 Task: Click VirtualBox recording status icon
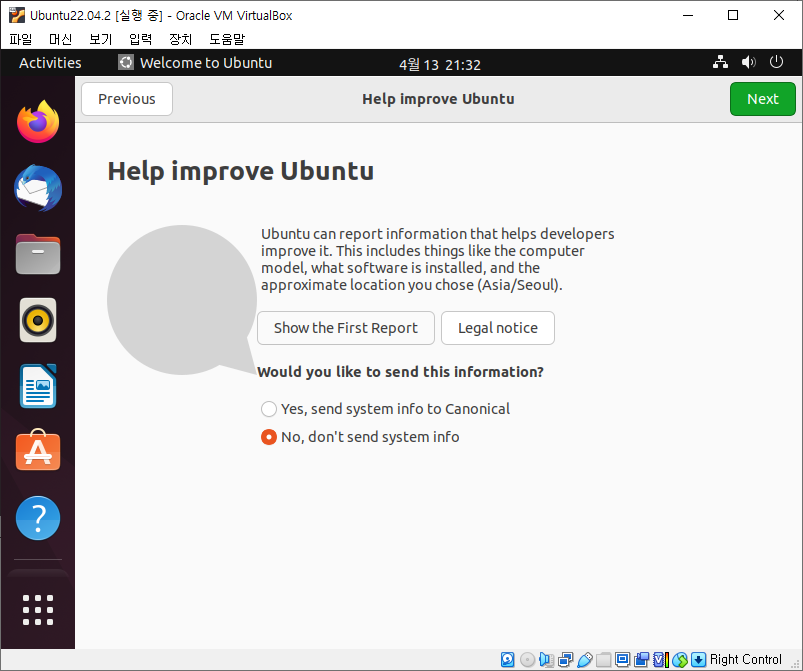(x=641, y=659)
